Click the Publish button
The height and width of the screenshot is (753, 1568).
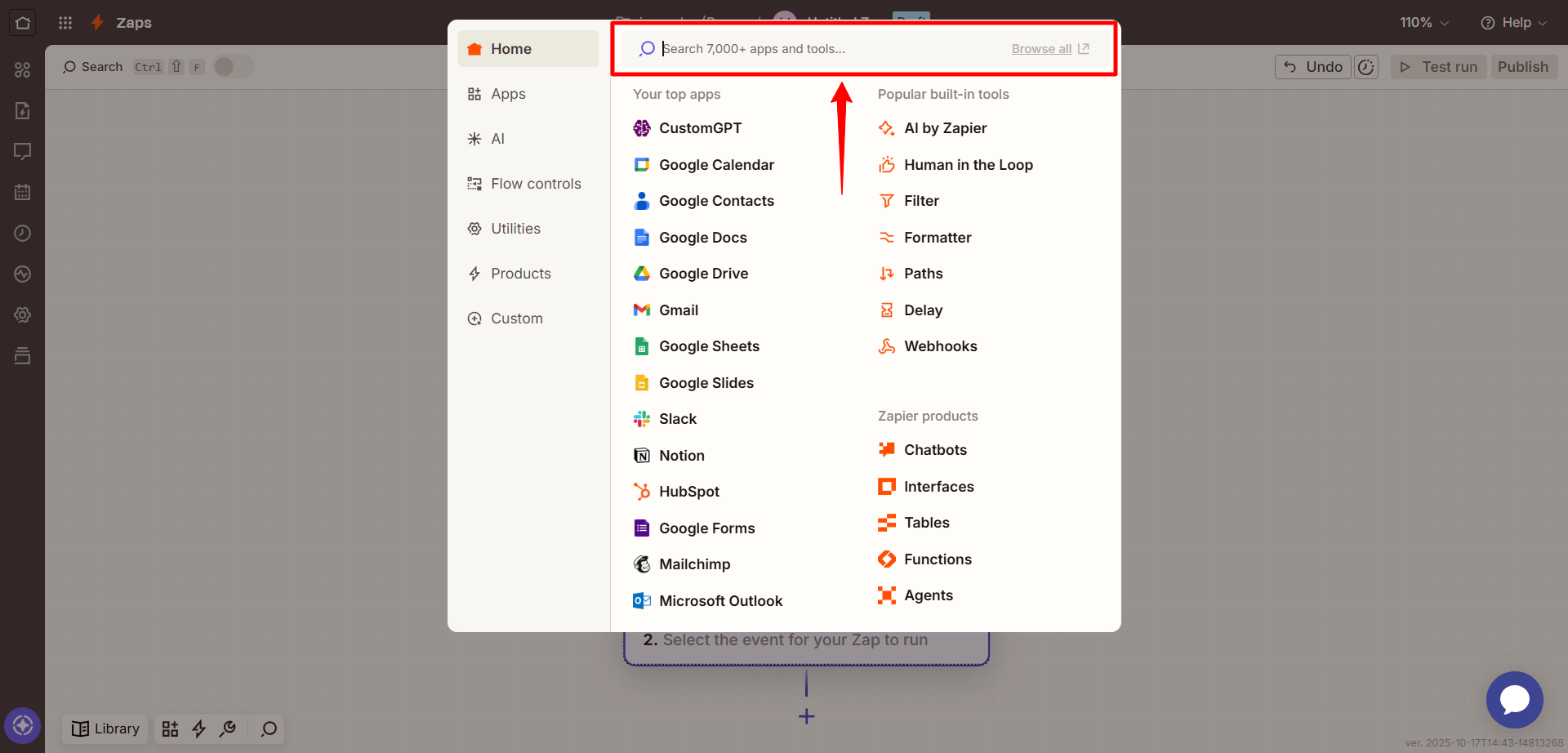tap(1523, 67)
